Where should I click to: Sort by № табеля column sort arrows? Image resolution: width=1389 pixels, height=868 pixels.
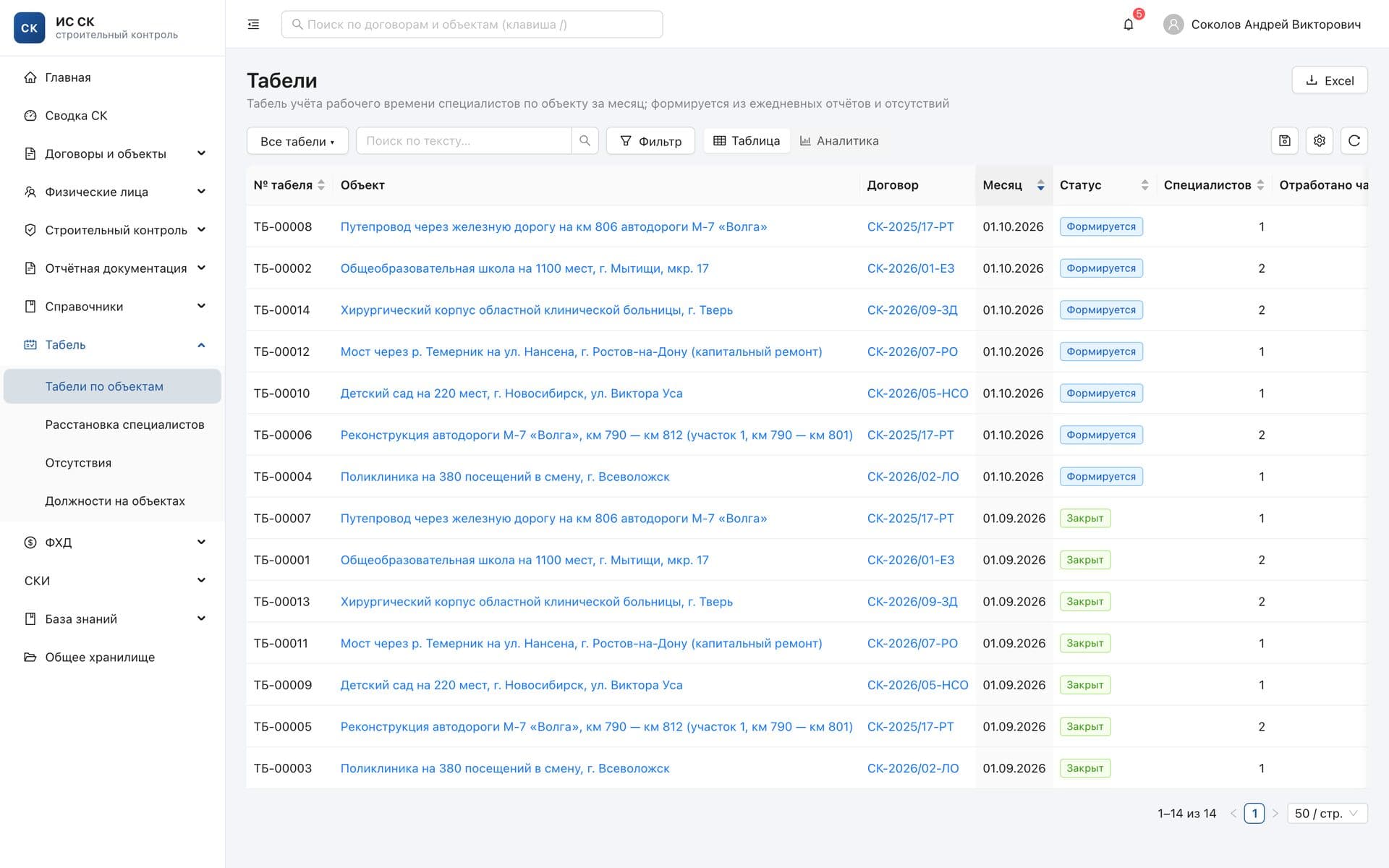point(321,185)
